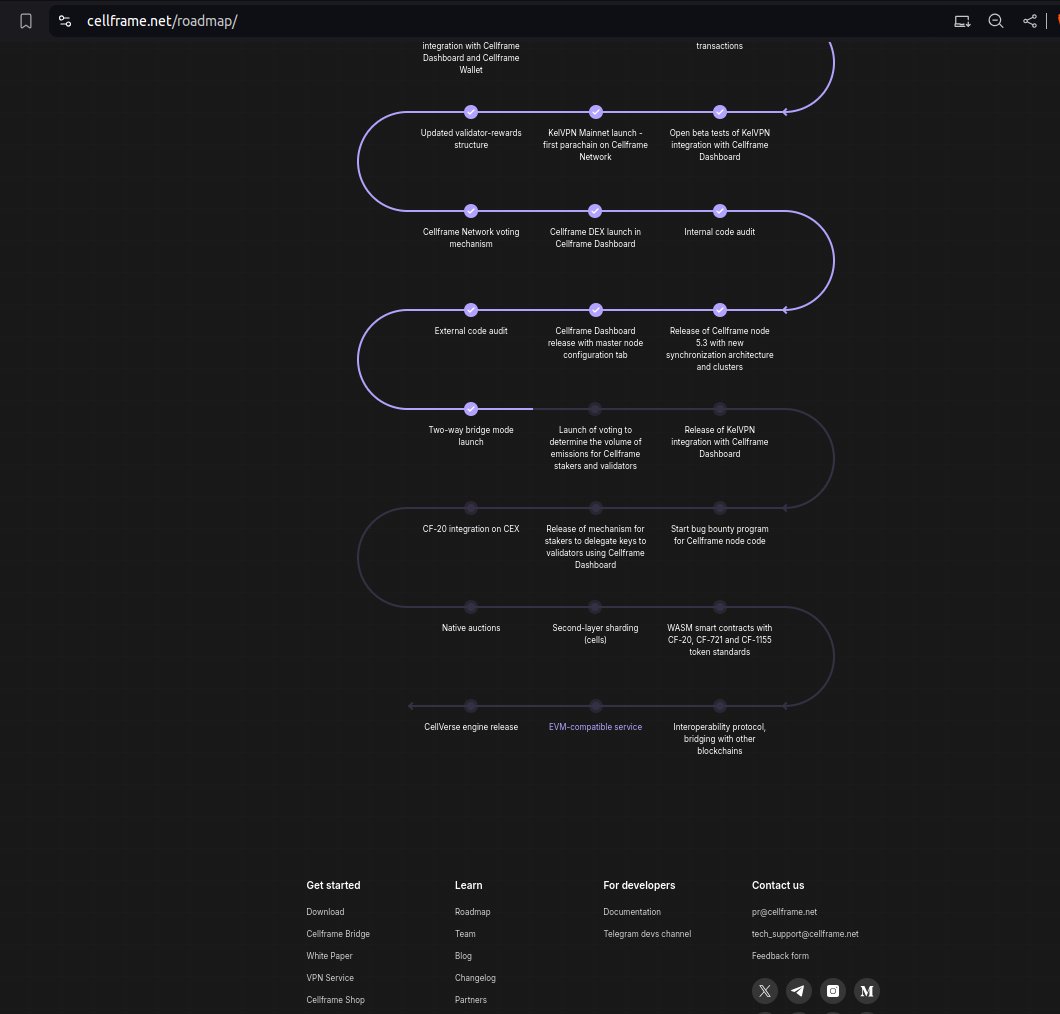Click the CellVerse engine release text

click(x=471, y=727)
